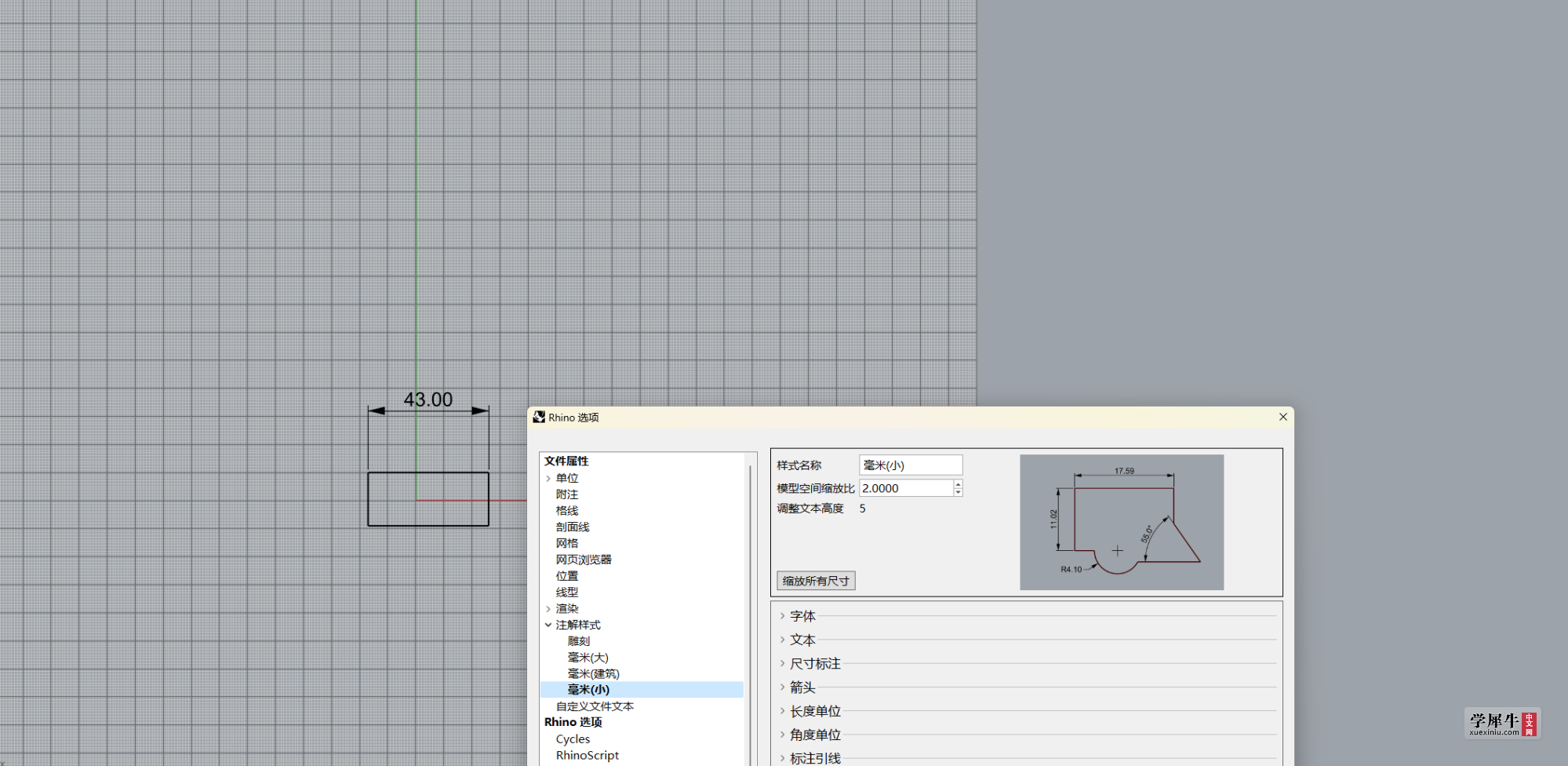
Task: Close the Rhino 选项 dialog
Action: 1283,417
